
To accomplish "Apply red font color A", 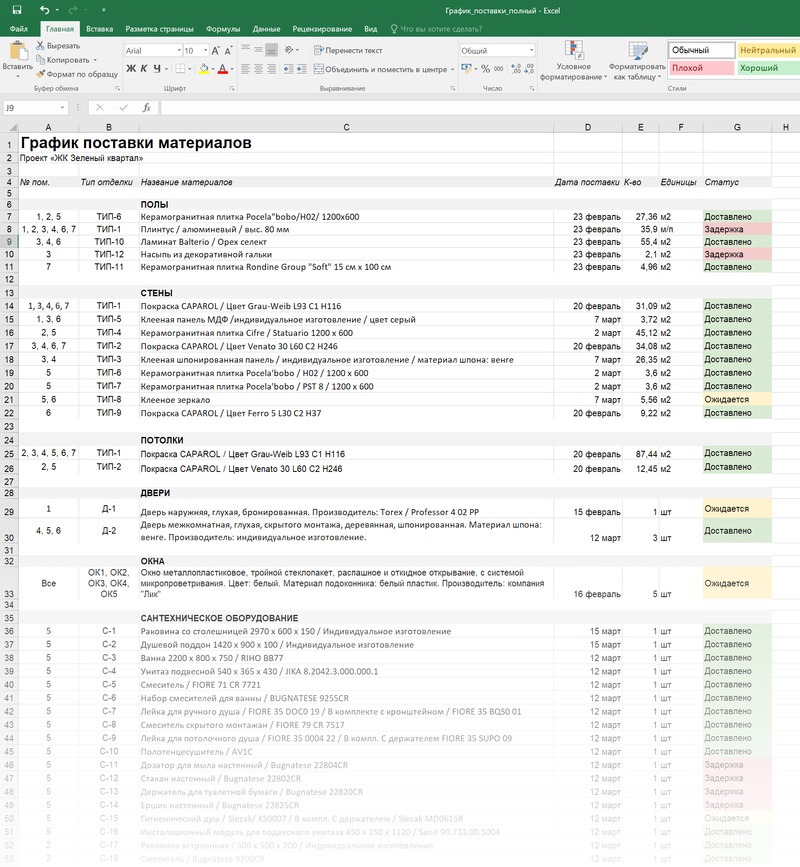I will [x=222, y=69].
